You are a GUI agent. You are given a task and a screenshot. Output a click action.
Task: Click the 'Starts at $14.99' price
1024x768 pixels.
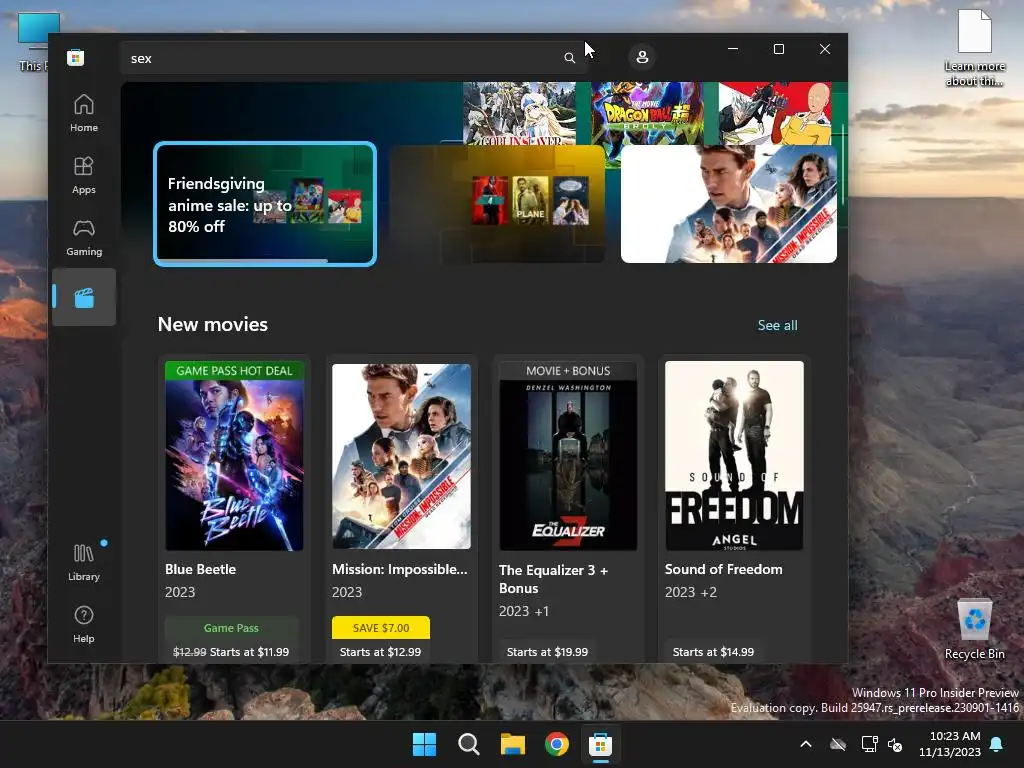pyautogui.click(x=713, y=652)
